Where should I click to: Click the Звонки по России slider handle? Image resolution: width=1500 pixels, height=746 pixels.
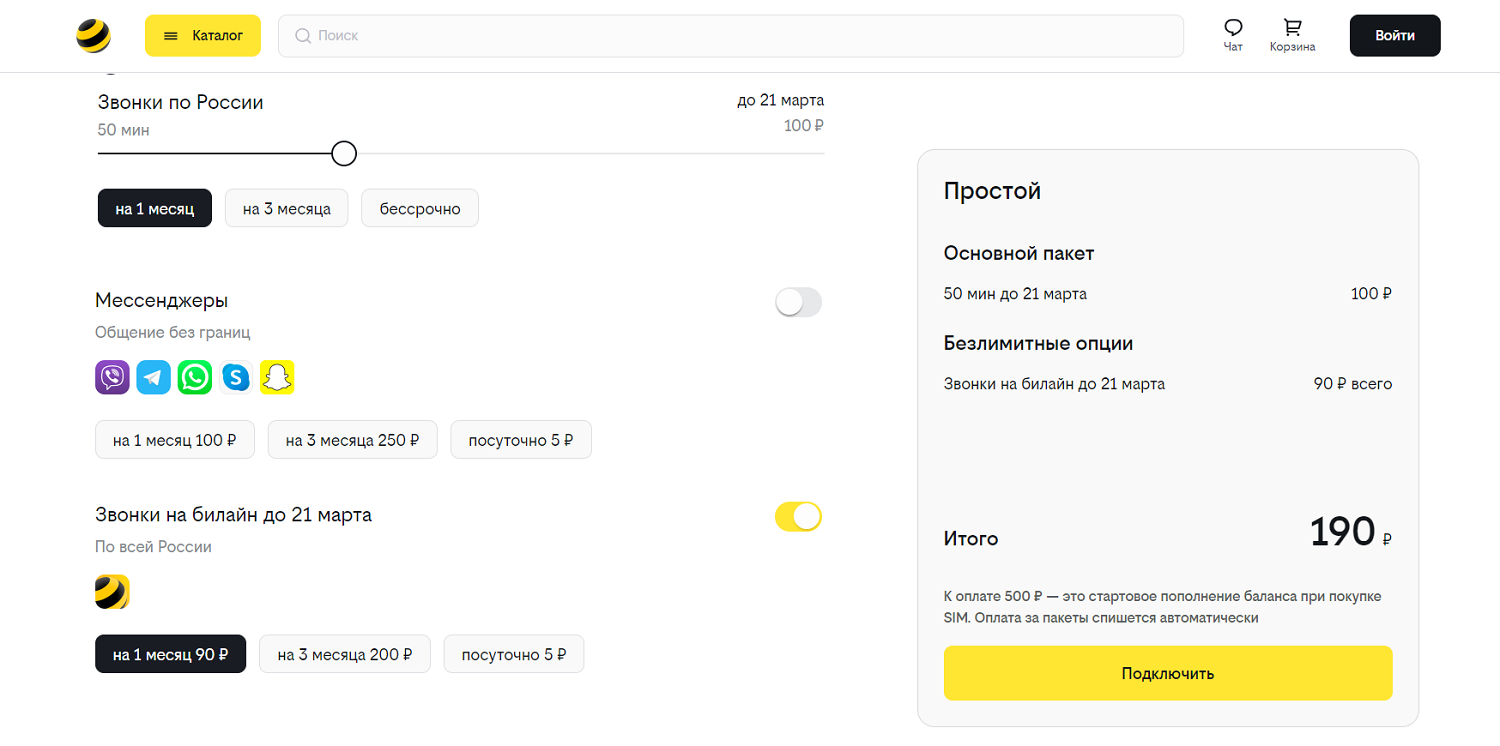pos(343,153)
